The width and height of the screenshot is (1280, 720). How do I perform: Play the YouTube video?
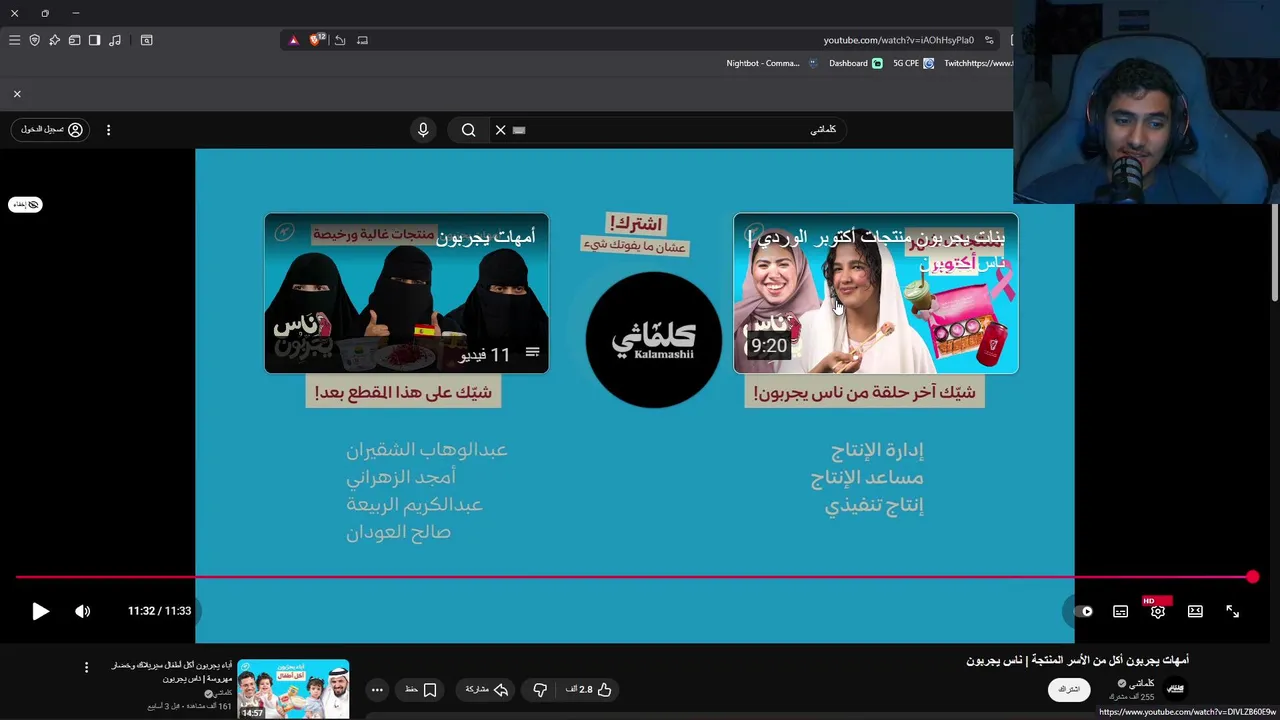click(x=40, y=611)
